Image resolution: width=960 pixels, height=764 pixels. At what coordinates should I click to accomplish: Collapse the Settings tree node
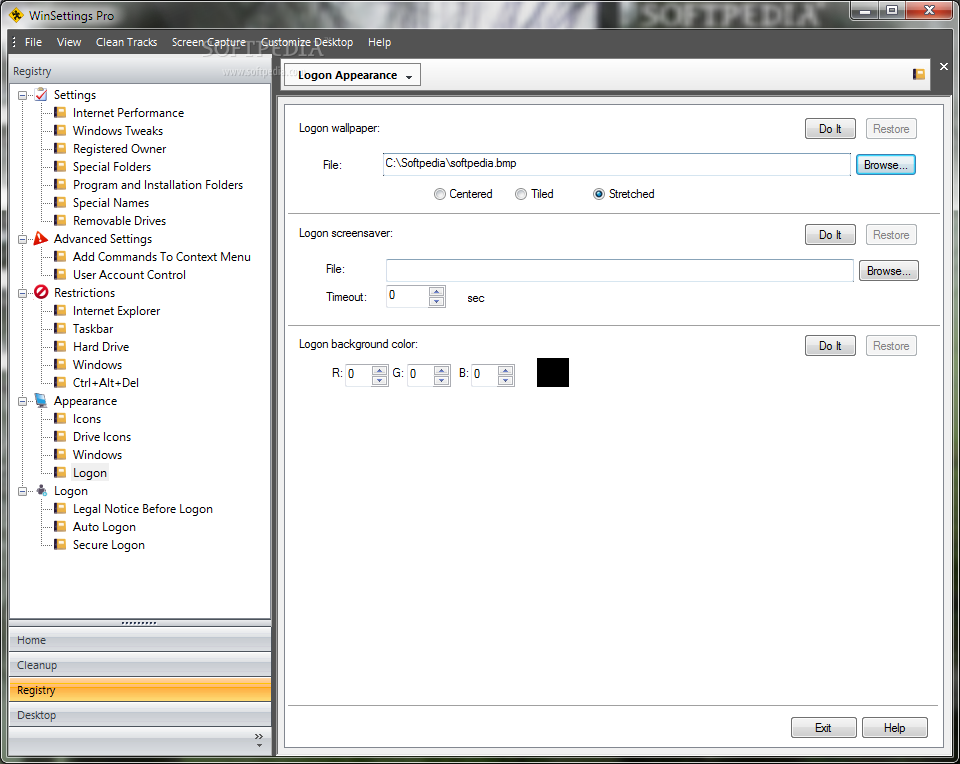23,95
